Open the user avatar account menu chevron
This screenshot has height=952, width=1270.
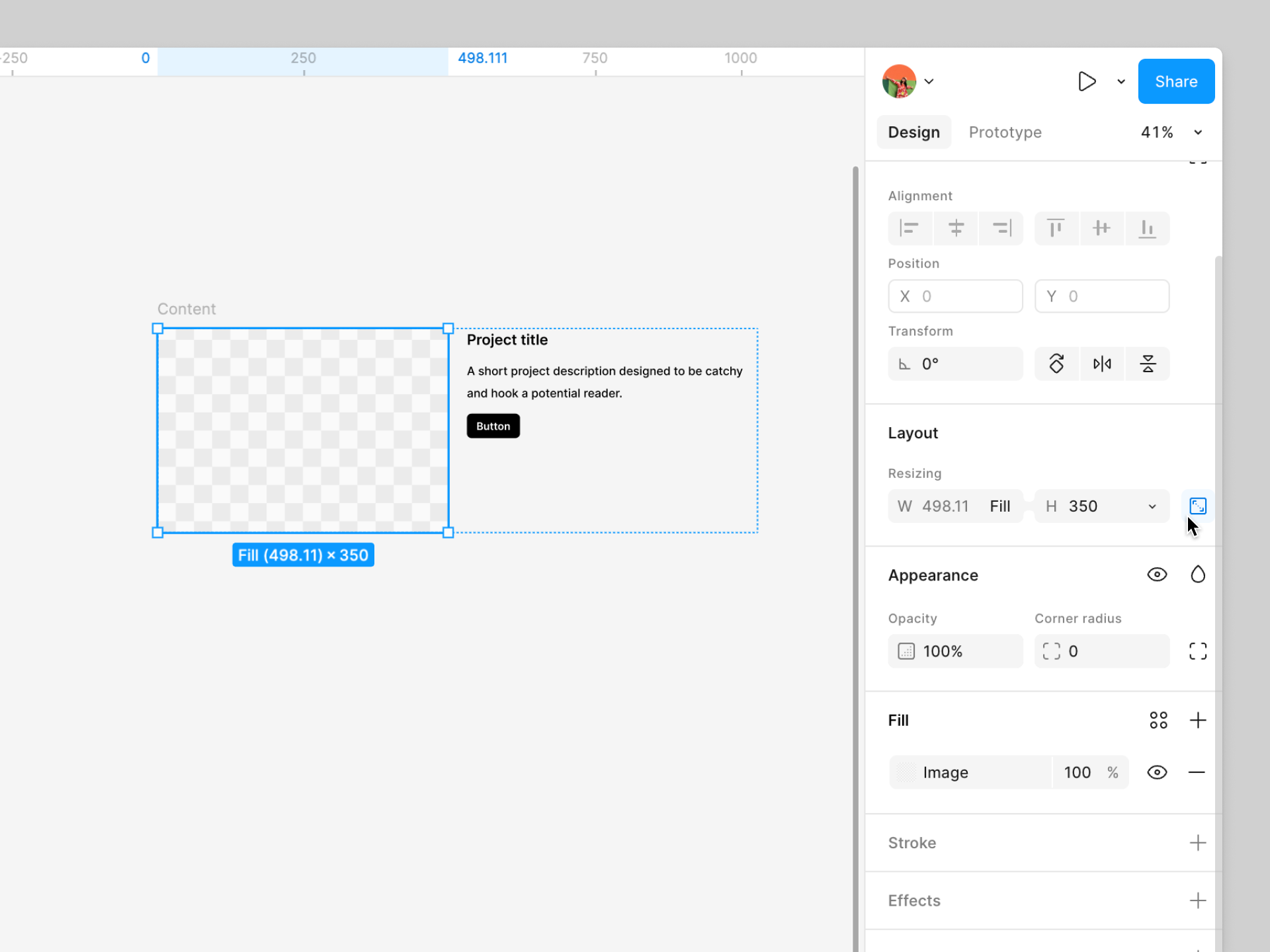pos(929,81)
